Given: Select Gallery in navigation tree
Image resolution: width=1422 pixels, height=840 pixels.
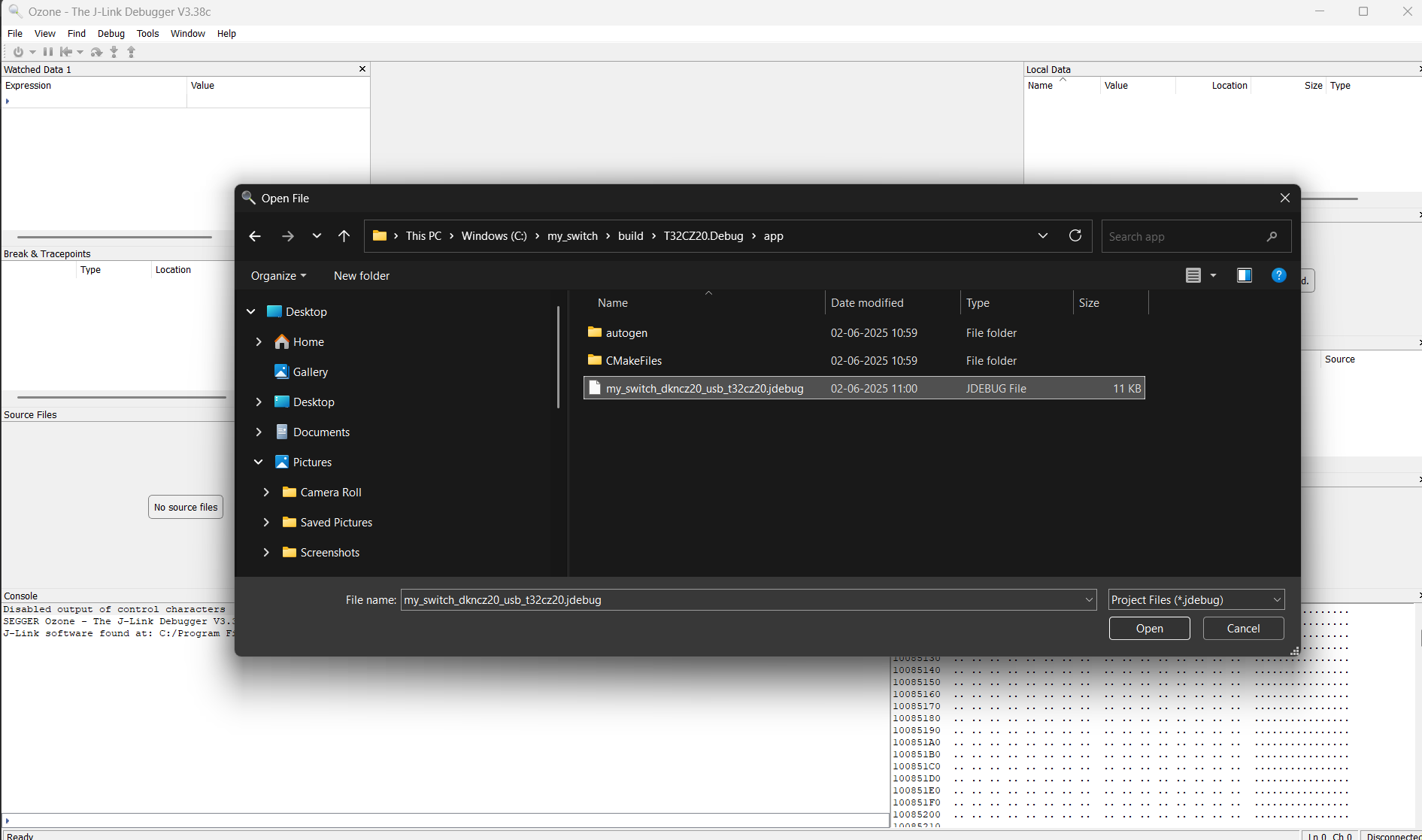Looking at the screenshot, I should [310, 371].
